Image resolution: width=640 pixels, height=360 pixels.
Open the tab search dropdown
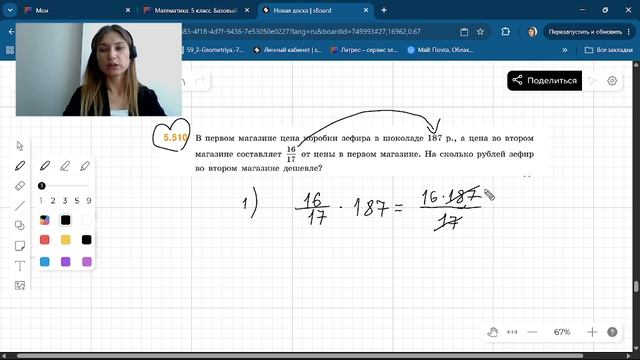click(x=10, y=10)
